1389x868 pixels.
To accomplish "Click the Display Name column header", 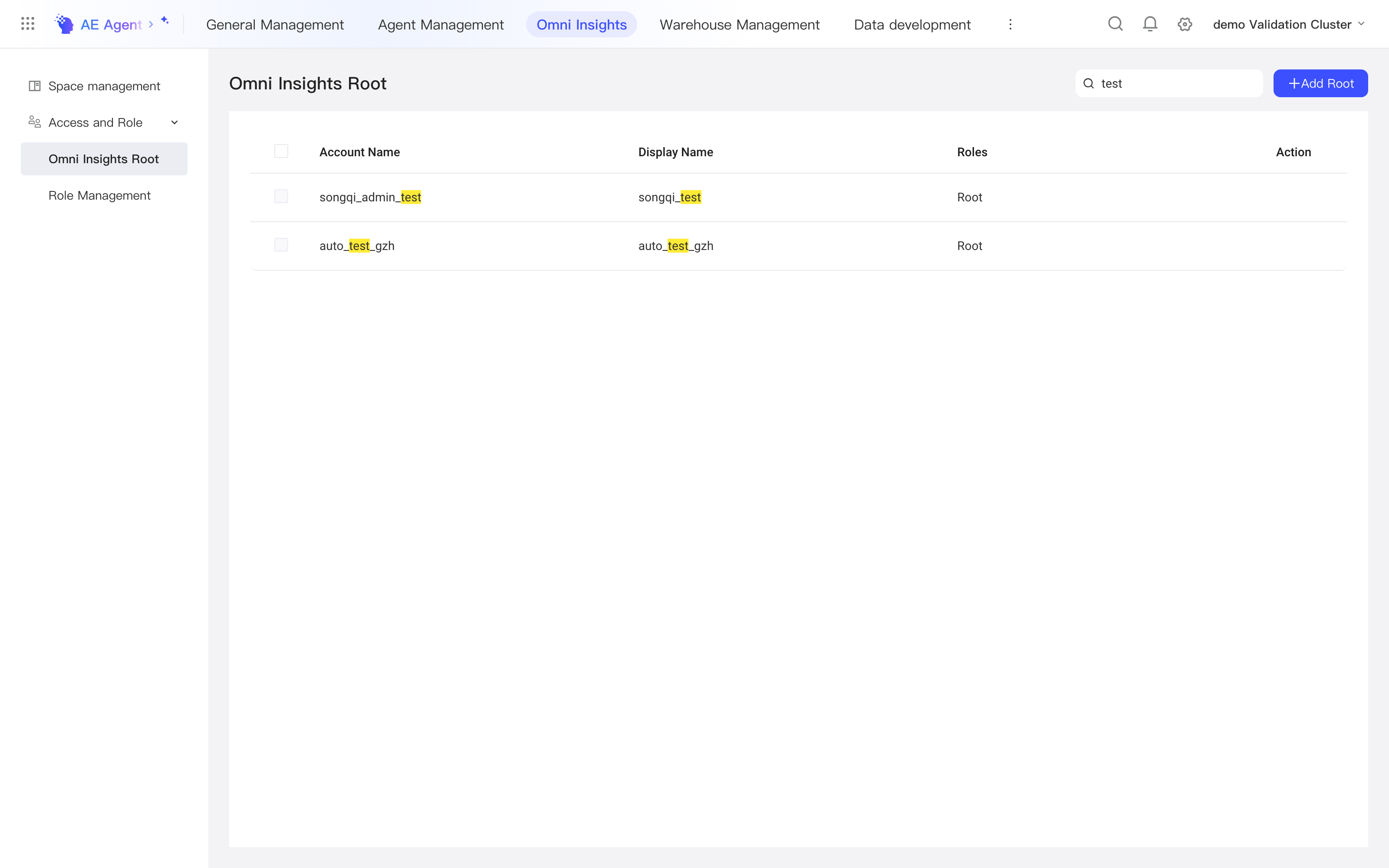I will (x=675, y=152).
